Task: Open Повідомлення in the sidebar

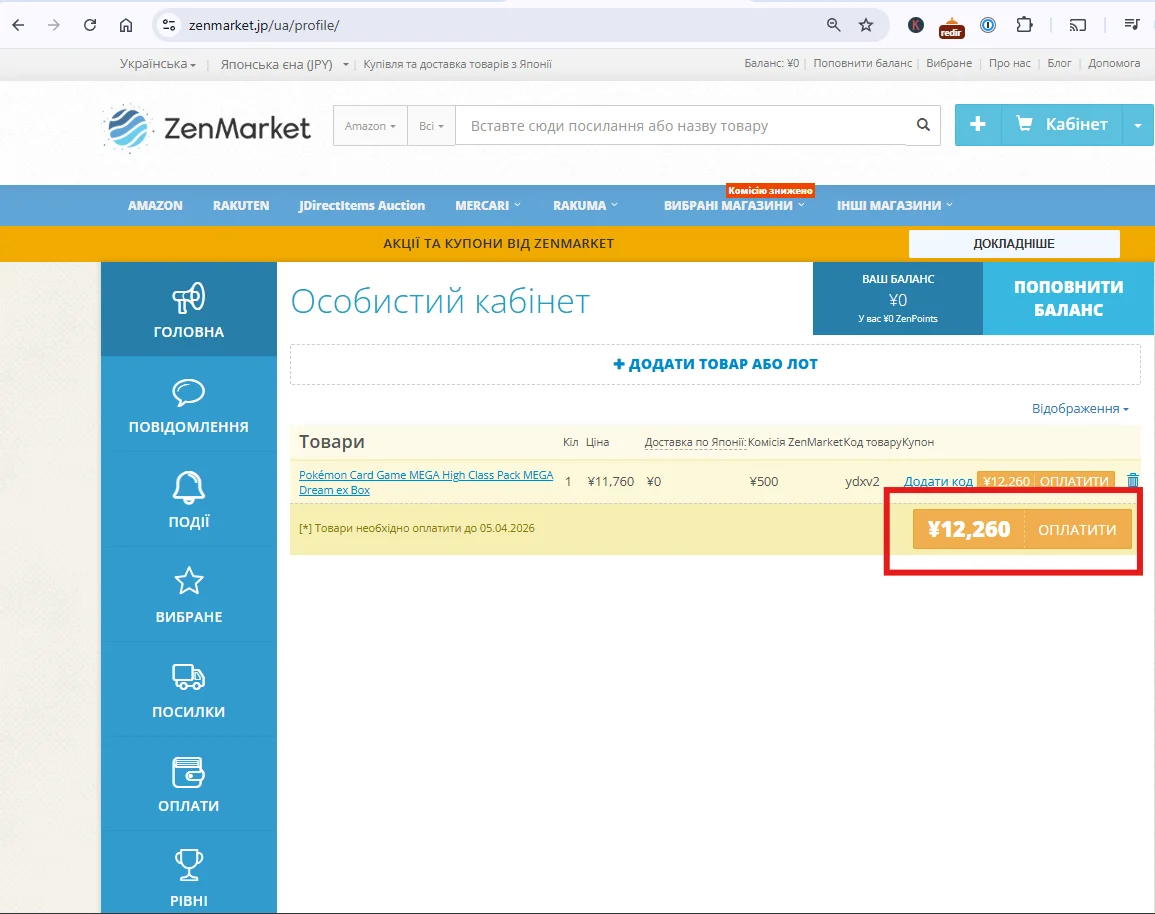Action: point(189,405)
